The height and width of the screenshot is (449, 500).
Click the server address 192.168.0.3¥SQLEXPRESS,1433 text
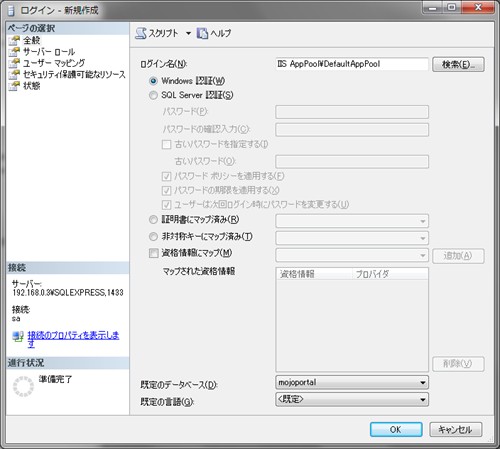pyautogui.click(x=68, y=293)
